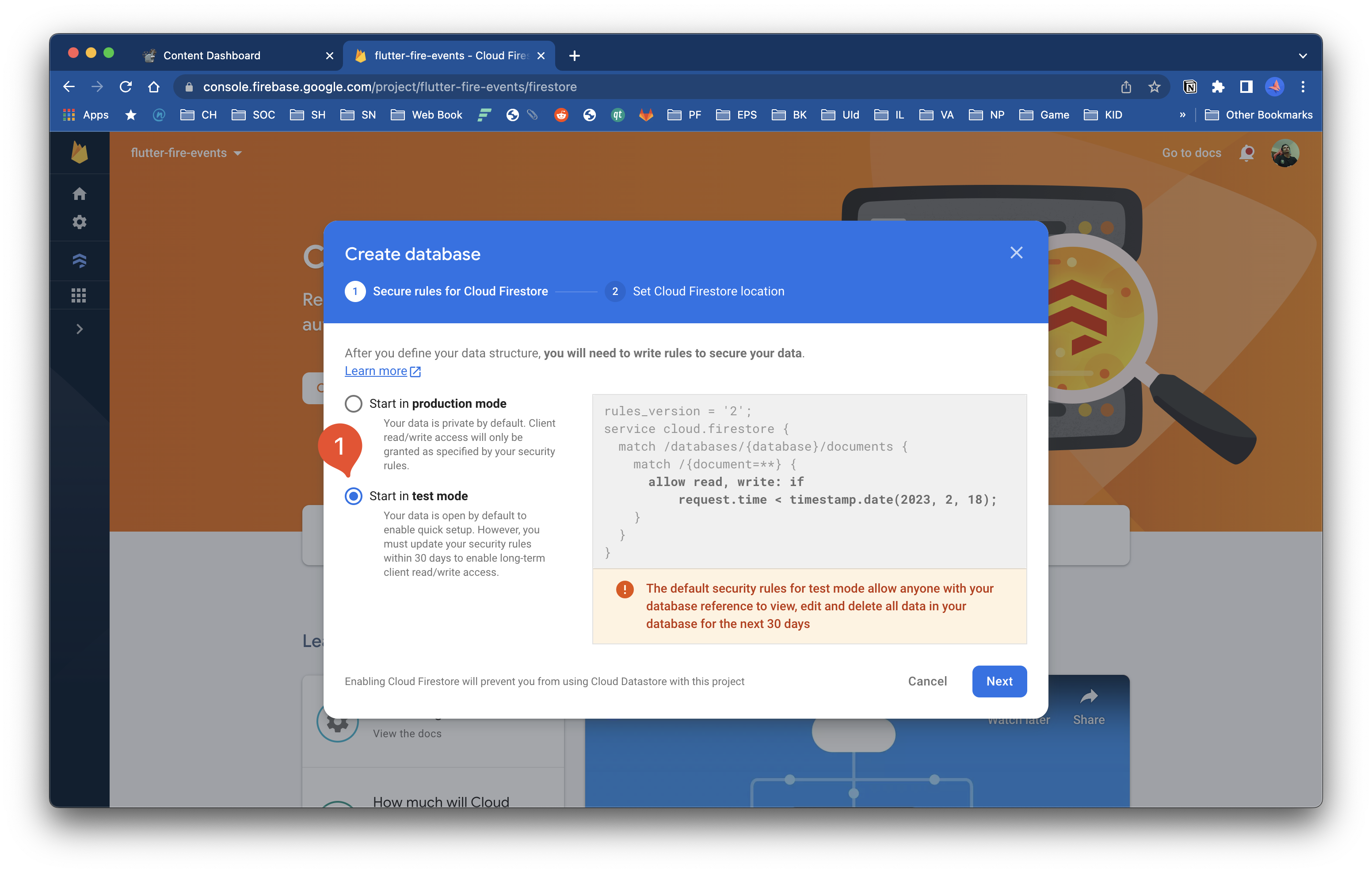
Task: Share this page icon
Action: click(x=1126, y=87)
